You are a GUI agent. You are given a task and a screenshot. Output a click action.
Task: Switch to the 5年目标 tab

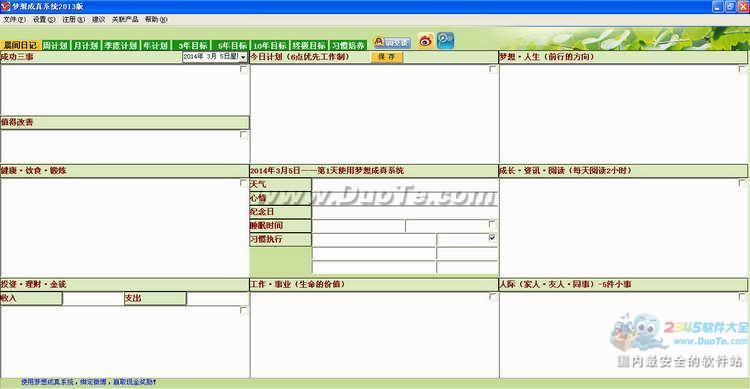point(232,45)
